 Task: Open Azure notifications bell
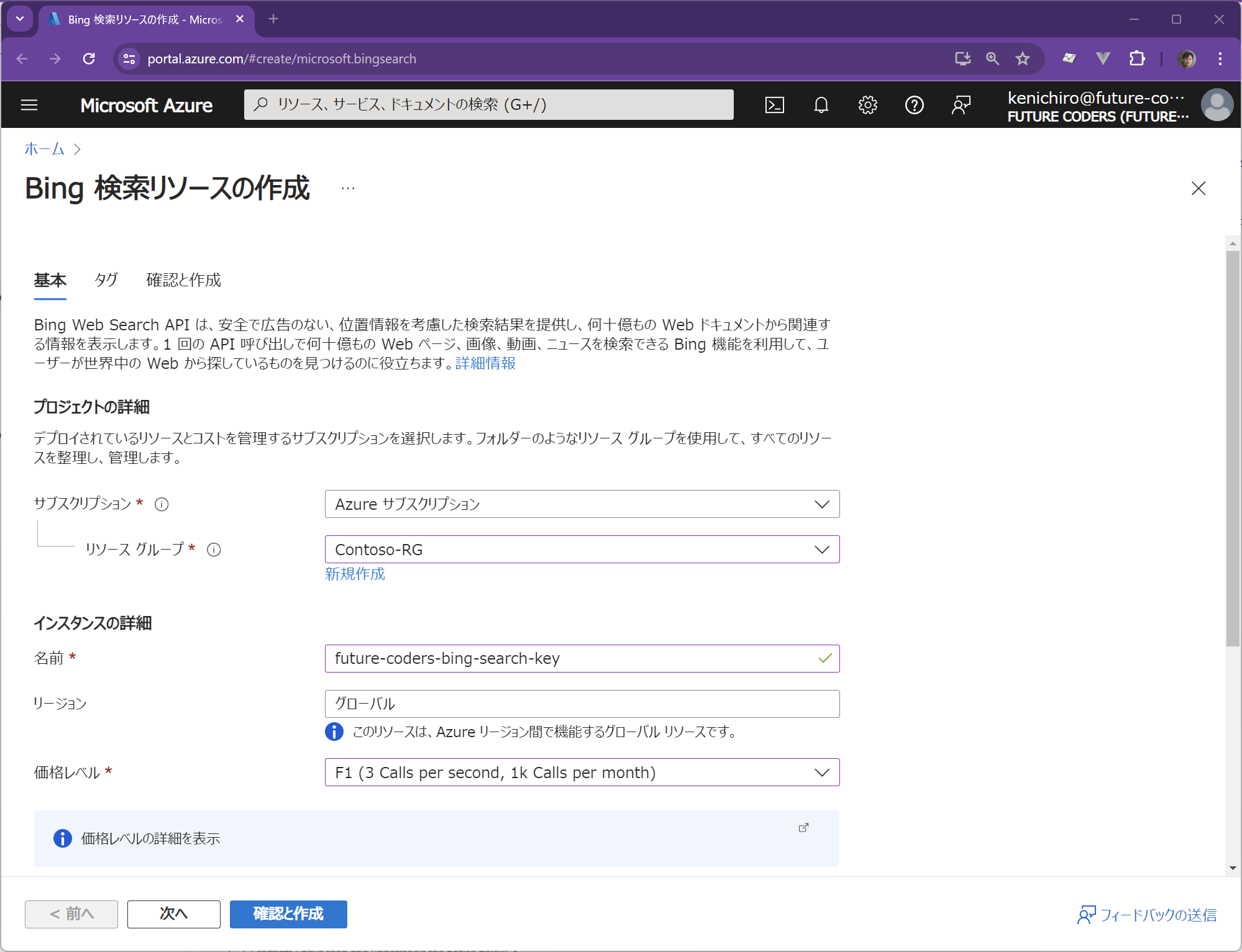[x=820, y=105]
